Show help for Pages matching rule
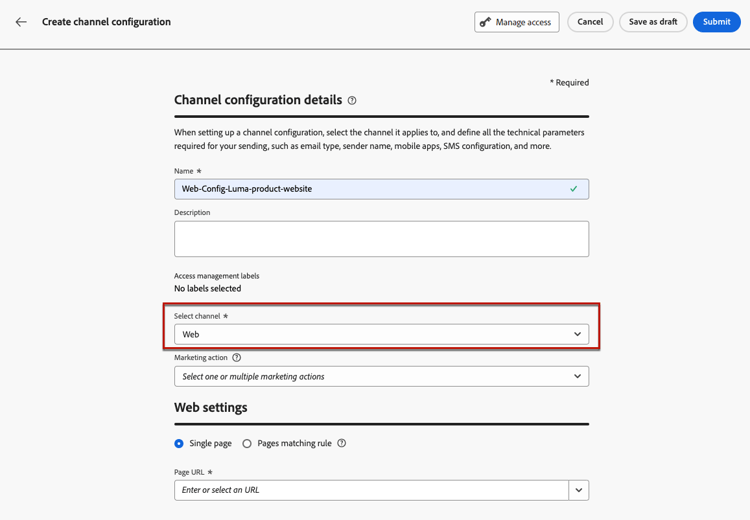This screenshot has width=750, height=520. (x=342, y=444)
